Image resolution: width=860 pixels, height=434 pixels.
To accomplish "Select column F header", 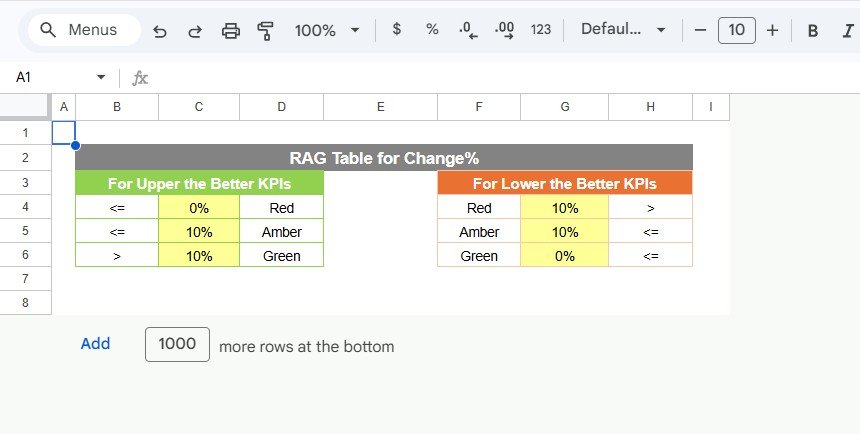I will click(x=479, y=107).
